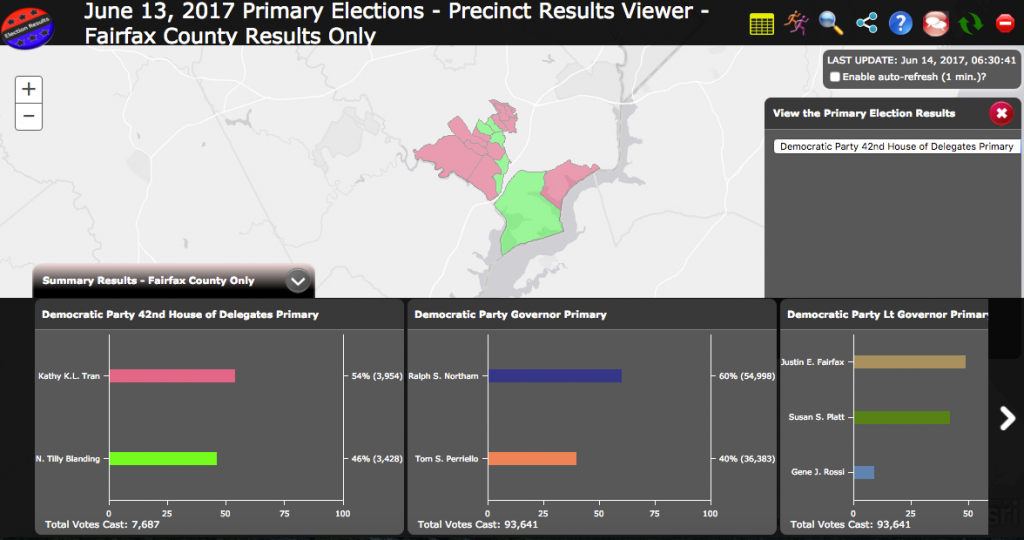Viewport: 1024px width, 540px height.
Task: Close the View Primary Election Results panel
Action: coord(1001,113)
